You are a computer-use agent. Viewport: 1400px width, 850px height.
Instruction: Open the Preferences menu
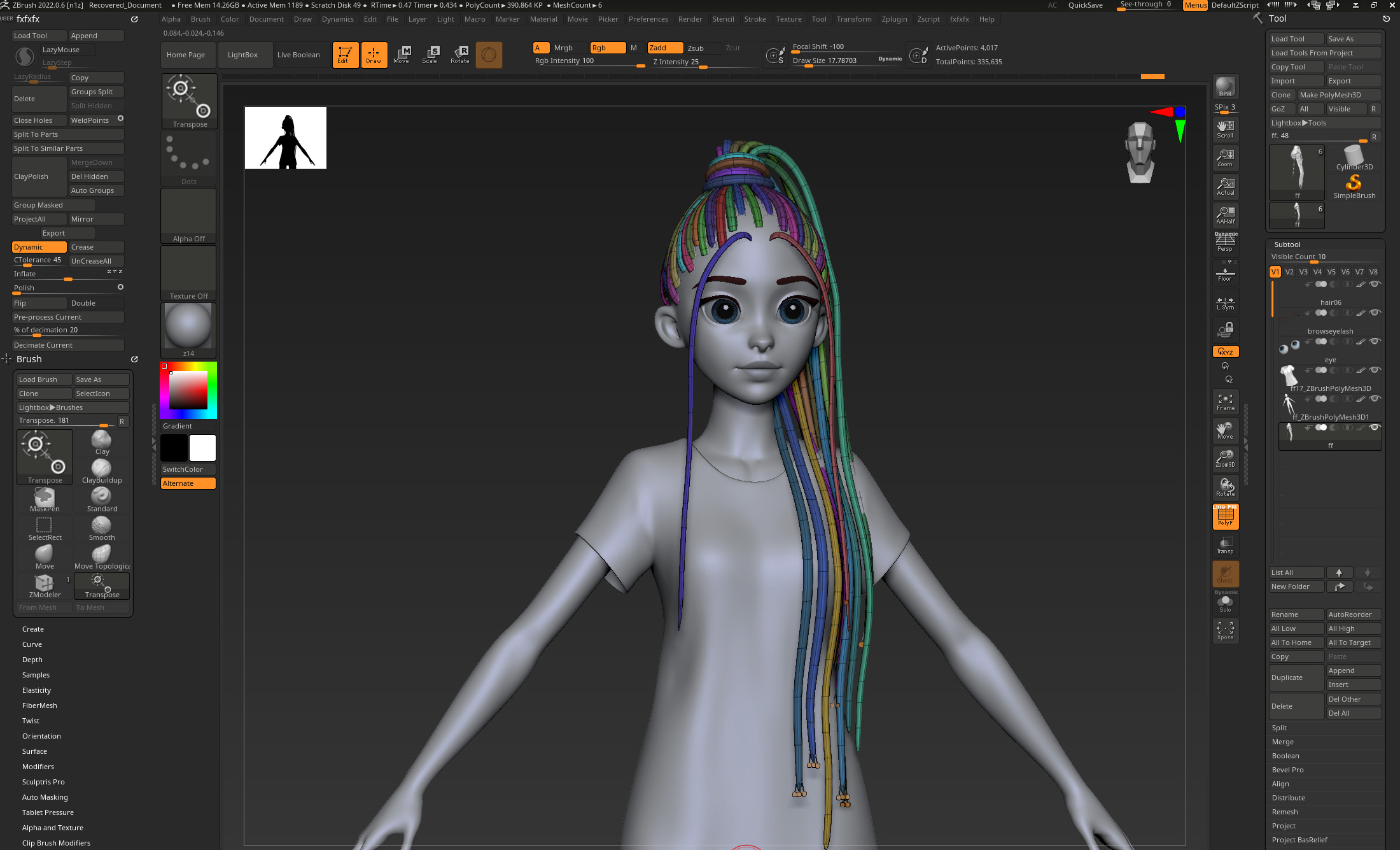[648, 19]
